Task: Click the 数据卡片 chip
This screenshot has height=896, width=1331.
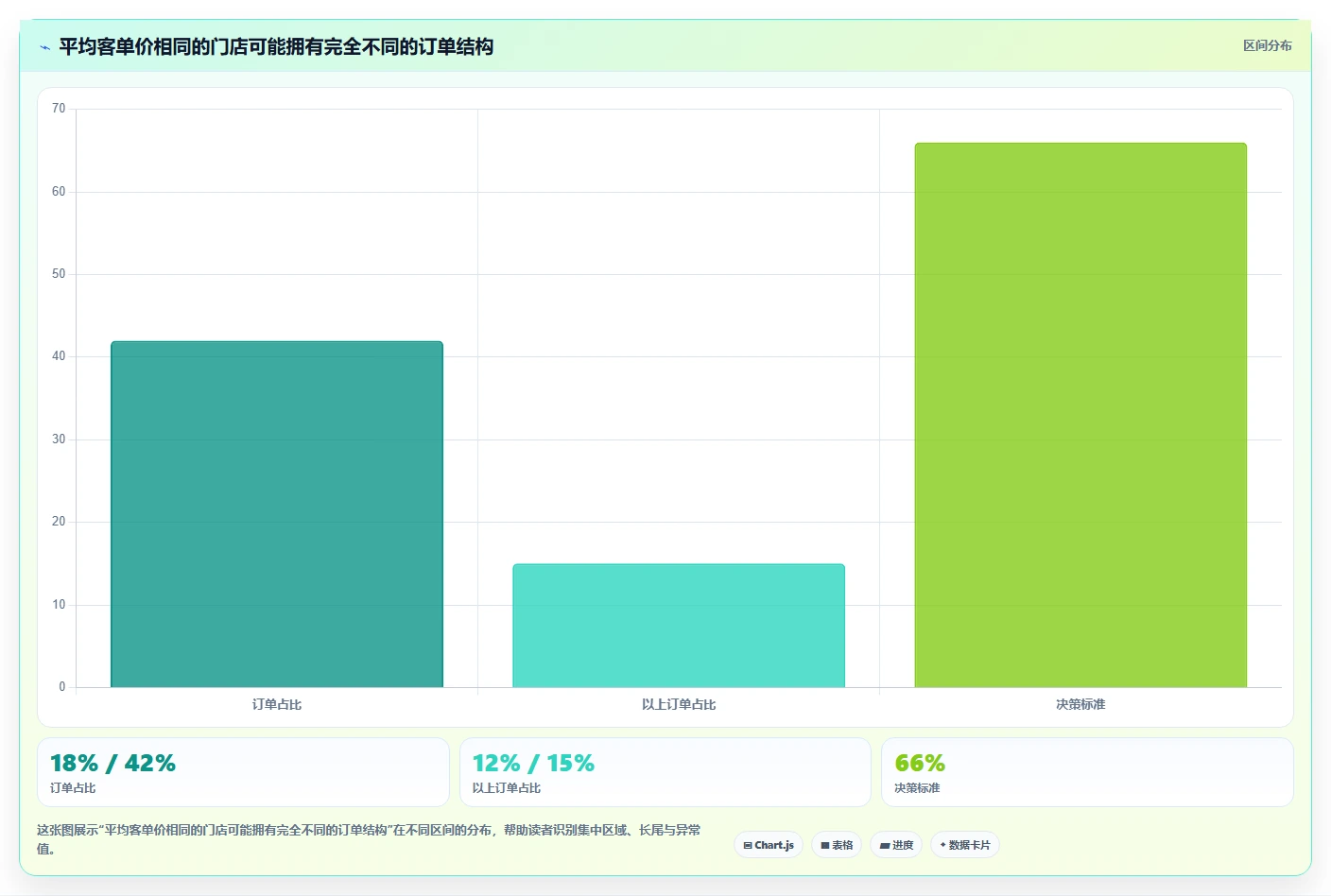Action: (x=965, y=845)
